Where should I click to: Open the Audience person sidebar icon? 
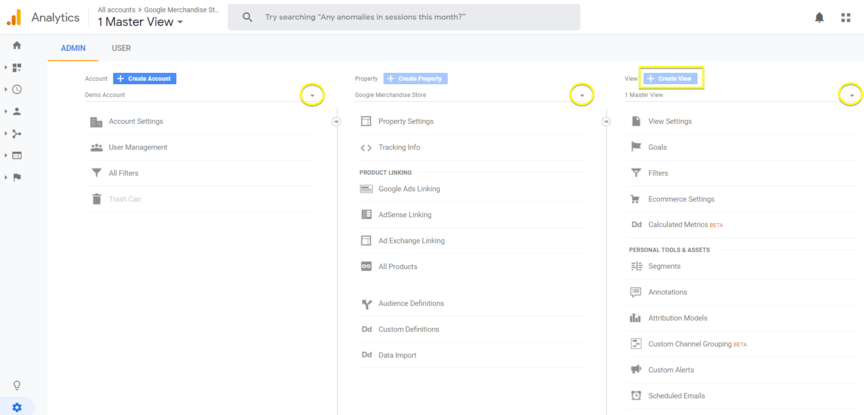[x=17, y=111]
